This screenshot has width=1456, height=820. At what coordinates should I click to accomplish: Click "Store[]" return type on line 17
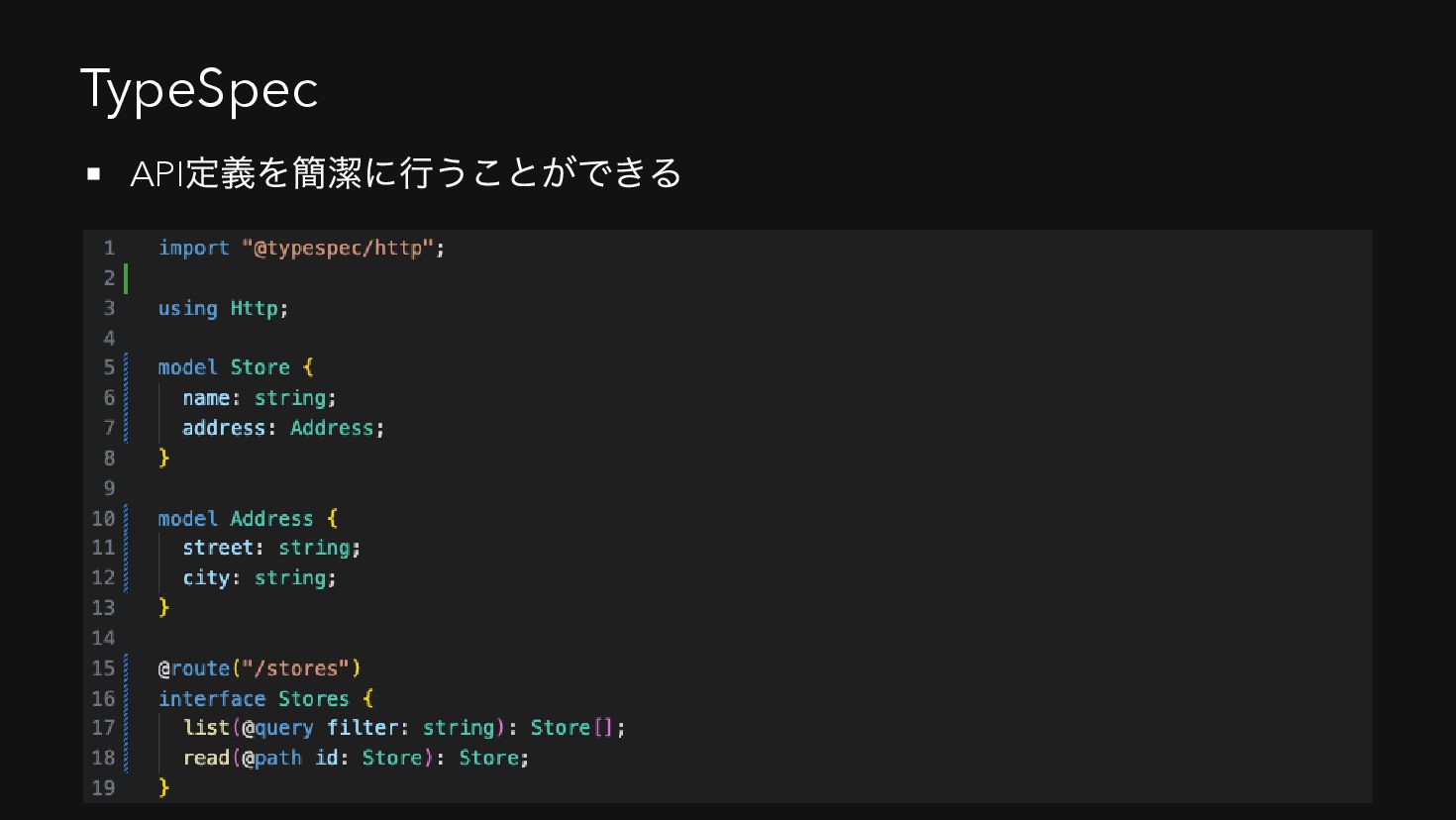coord(572,728)
